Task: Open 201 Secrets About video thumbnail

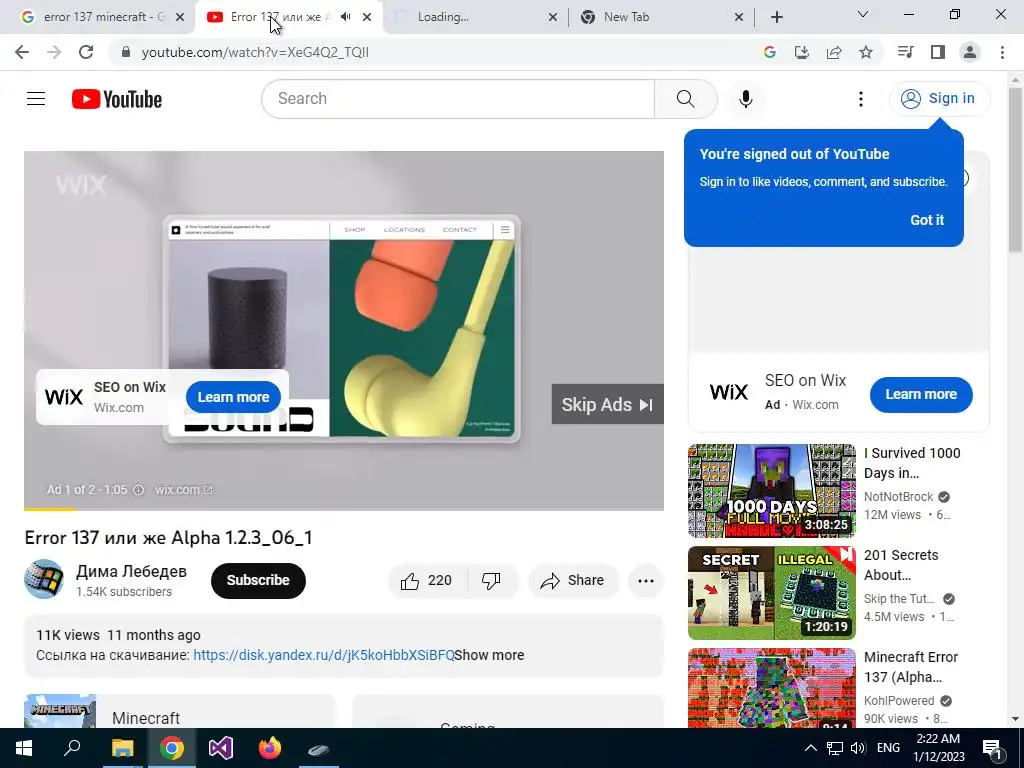Action: 771,593
